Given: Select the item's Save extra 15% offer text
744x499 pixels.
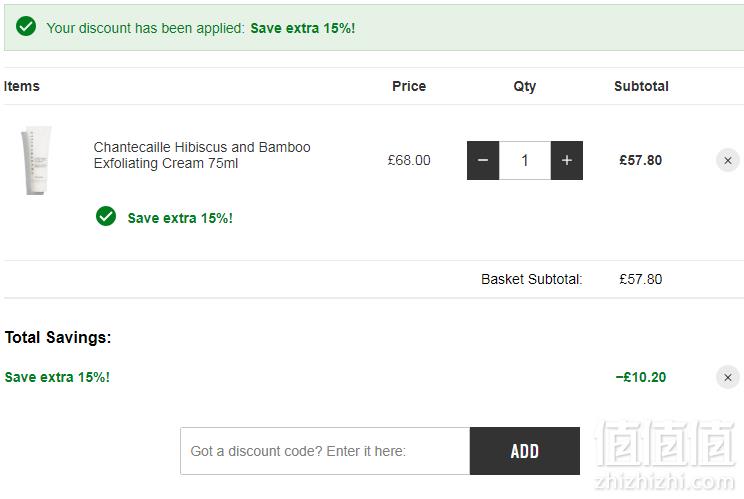Looking at the screenshot, I should tap(180, 218).
